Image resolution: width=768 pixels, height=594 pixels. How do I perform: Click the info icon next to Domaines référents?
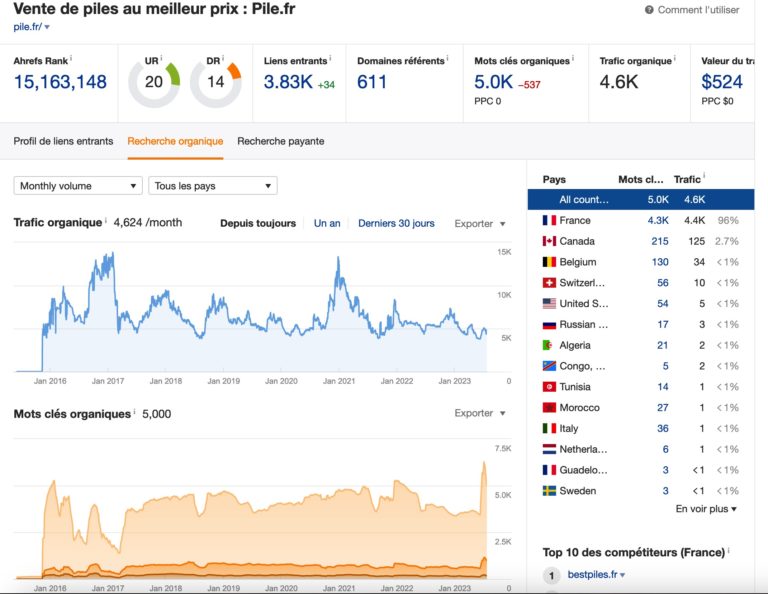(447, 58)
